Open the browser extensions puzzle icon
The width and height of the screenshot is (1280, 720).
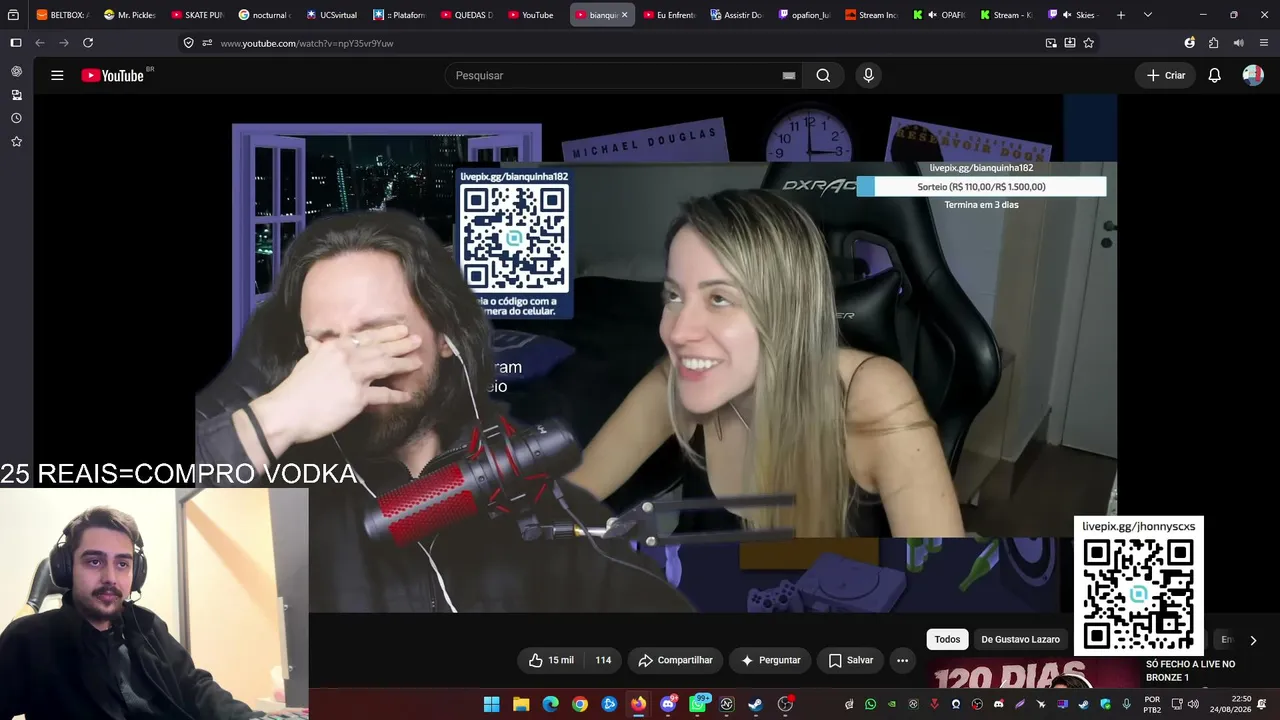tap(1213, 43)
